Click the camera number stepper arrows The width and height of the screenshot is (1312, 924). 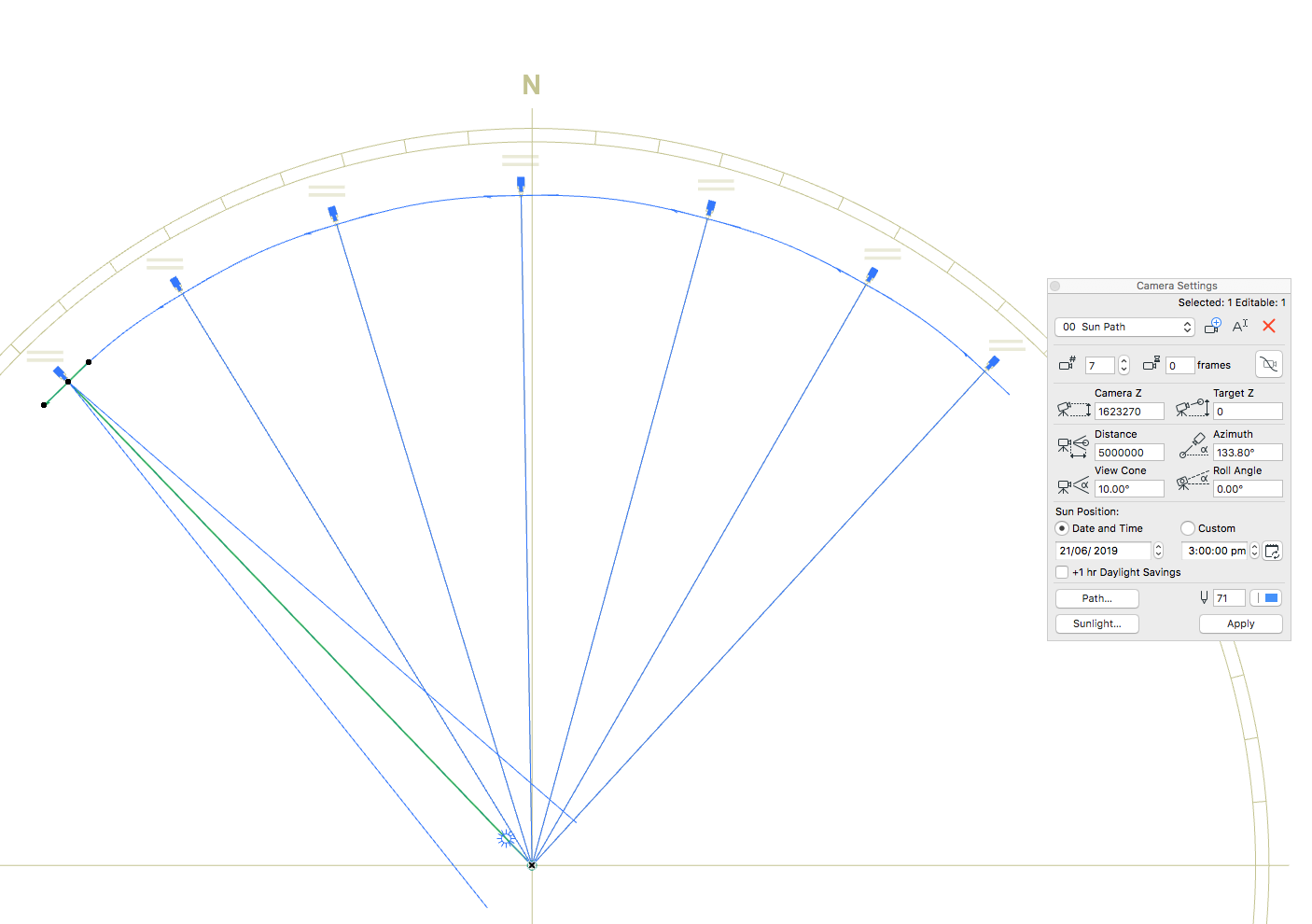pos(1124,365)
